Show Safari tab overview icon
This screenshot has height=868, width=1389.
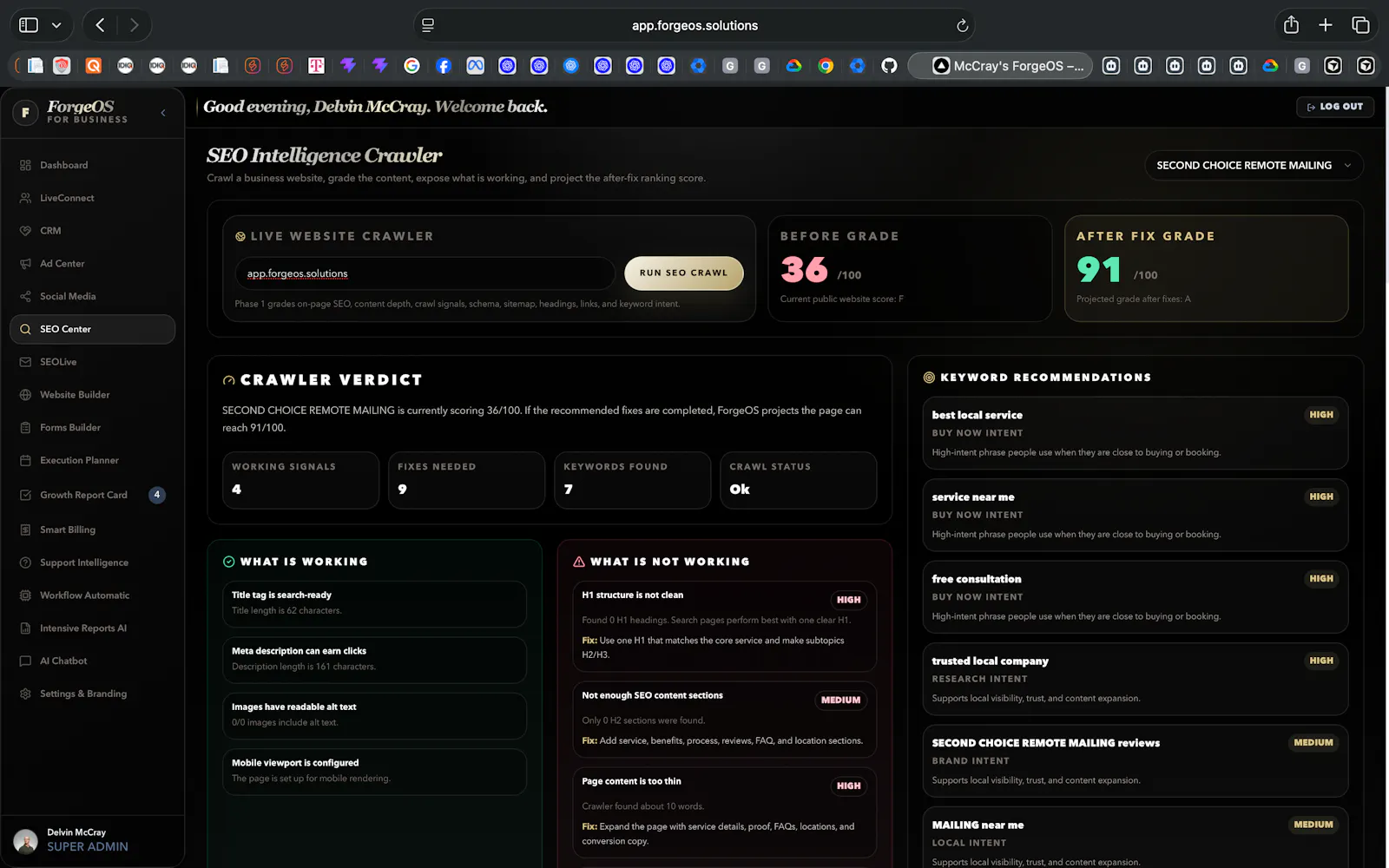1360,25
